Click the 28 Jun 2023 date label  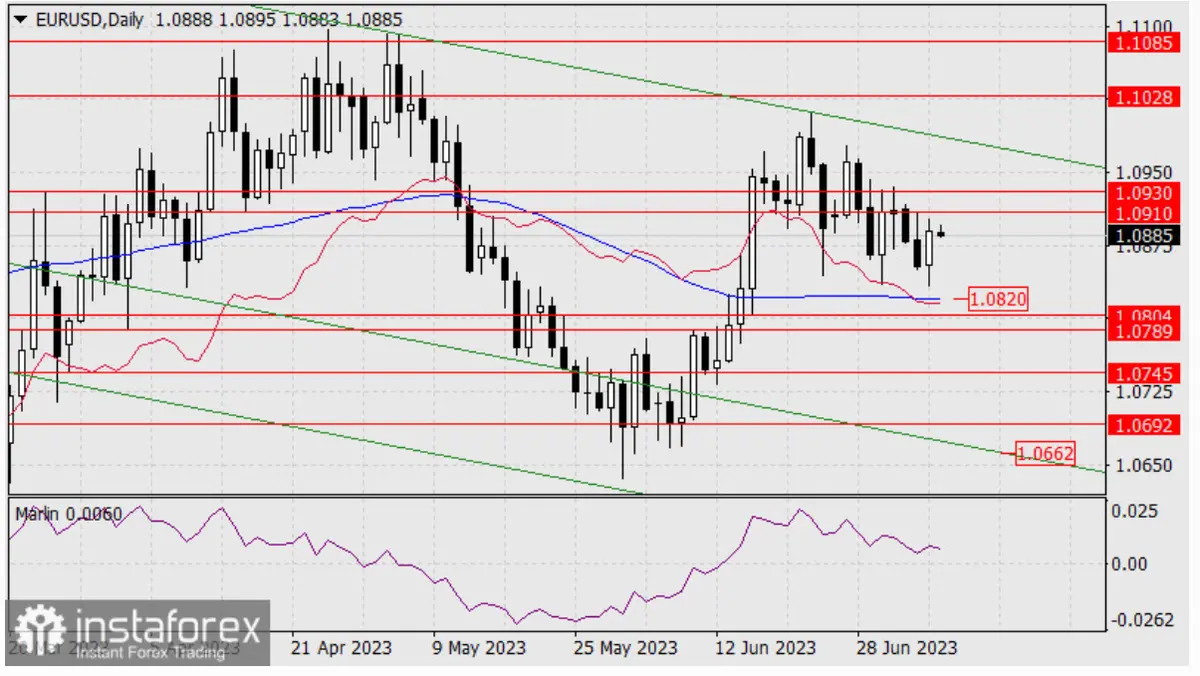click(x=905, y=648)
